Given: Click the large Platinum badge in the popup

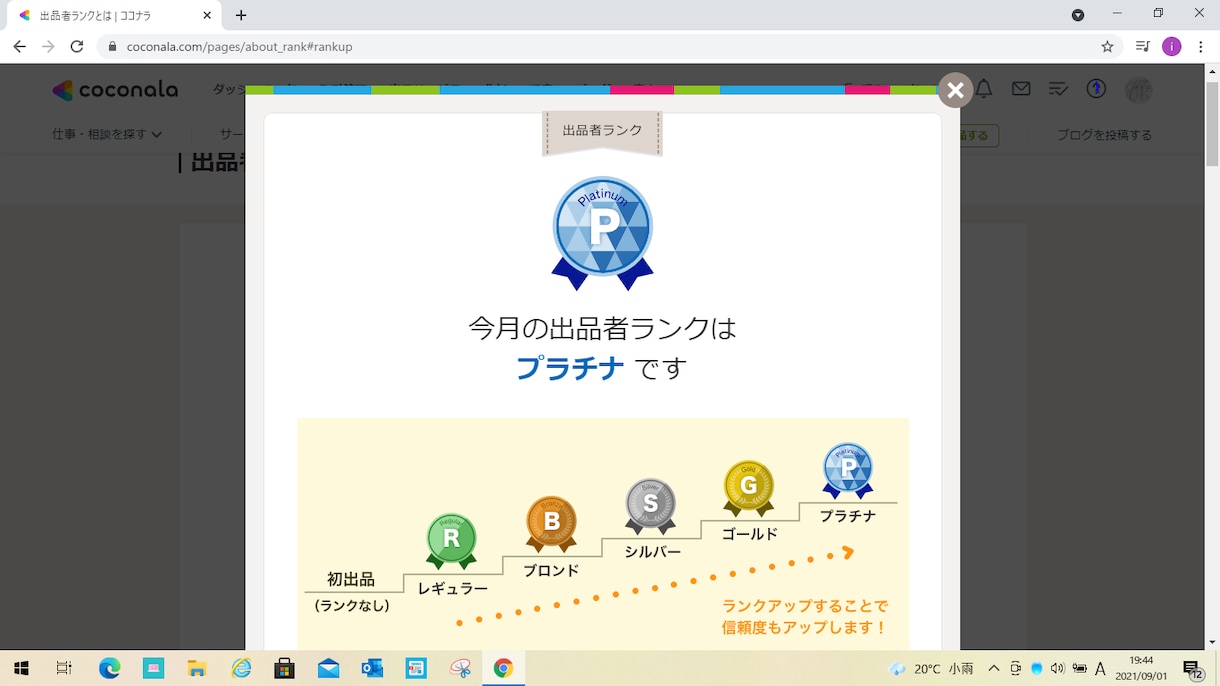Looking at the screenshot, I should tap(603, 233).
